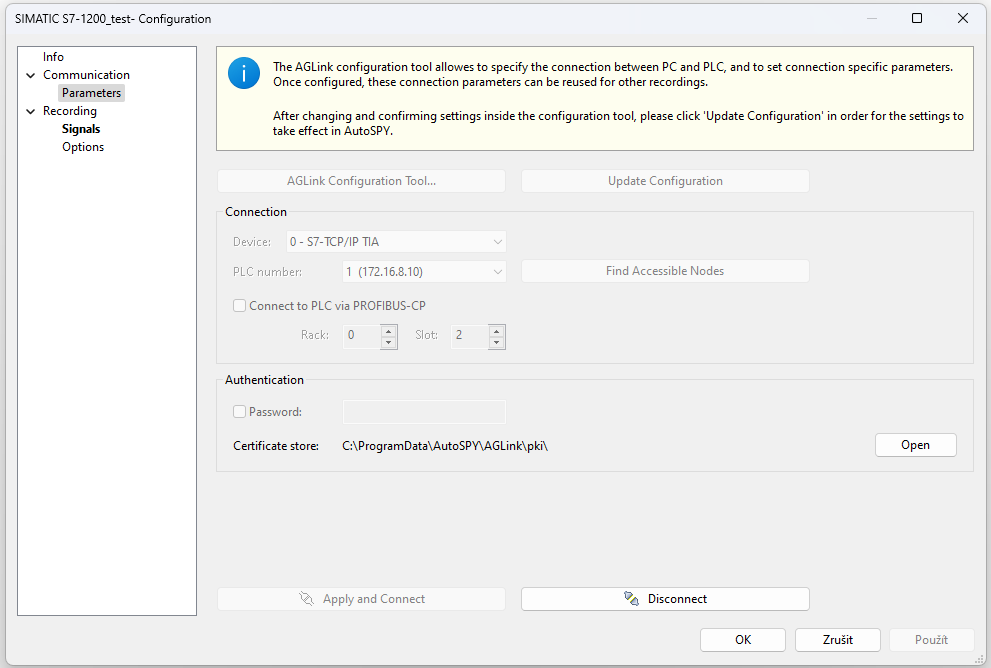Increase the Rack value with its up arrow
This screenshot has width=991, height=668.
point(389,331)
